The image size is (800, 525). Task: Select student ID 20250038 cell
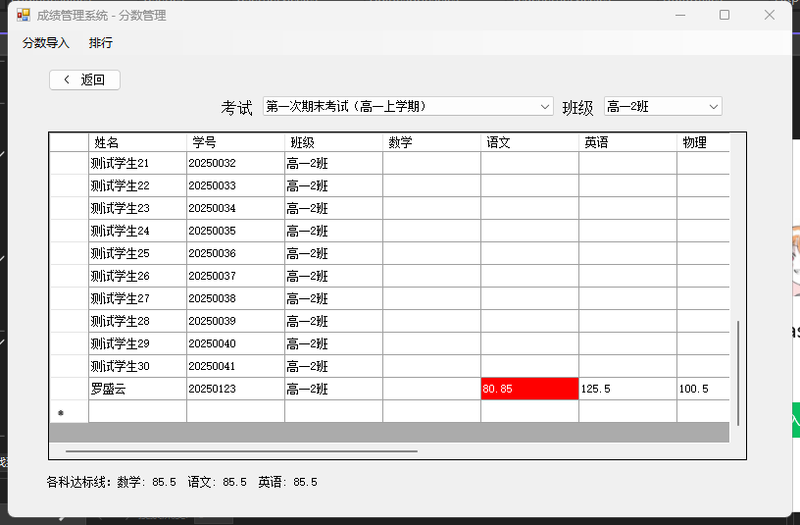[236, 298]
